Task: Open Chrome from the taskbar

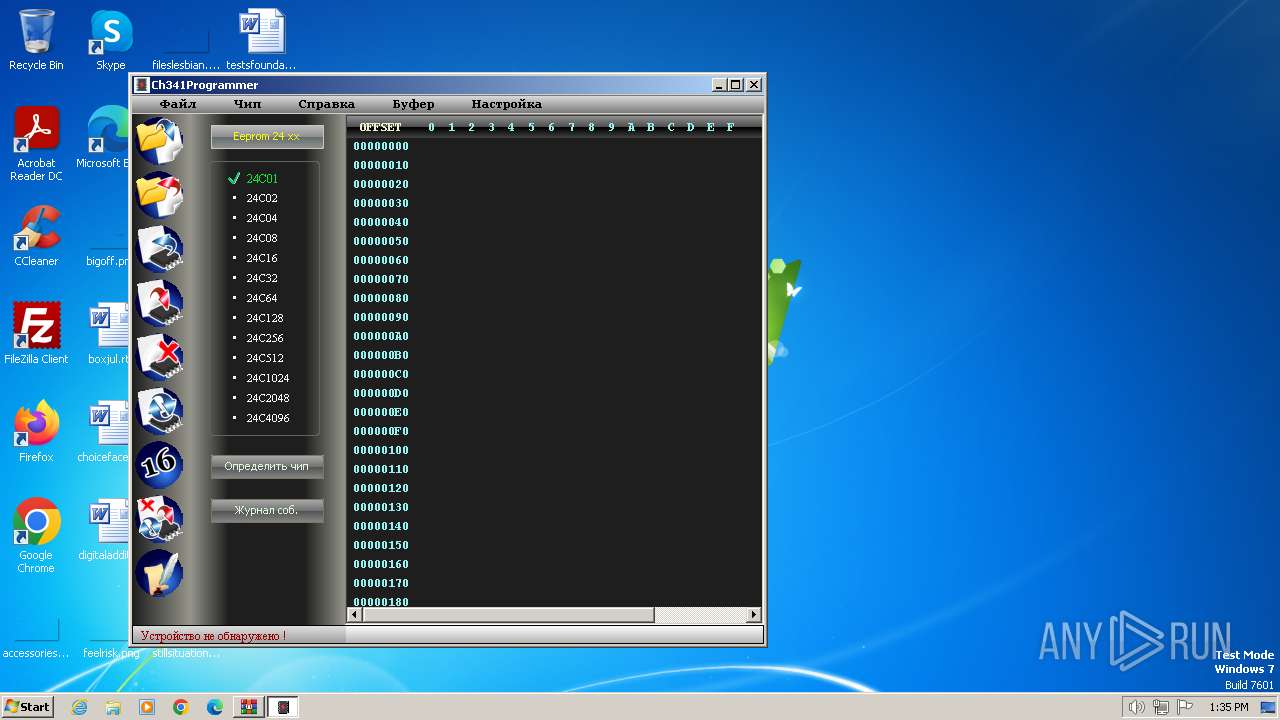Action: click(x=181, y=707)
